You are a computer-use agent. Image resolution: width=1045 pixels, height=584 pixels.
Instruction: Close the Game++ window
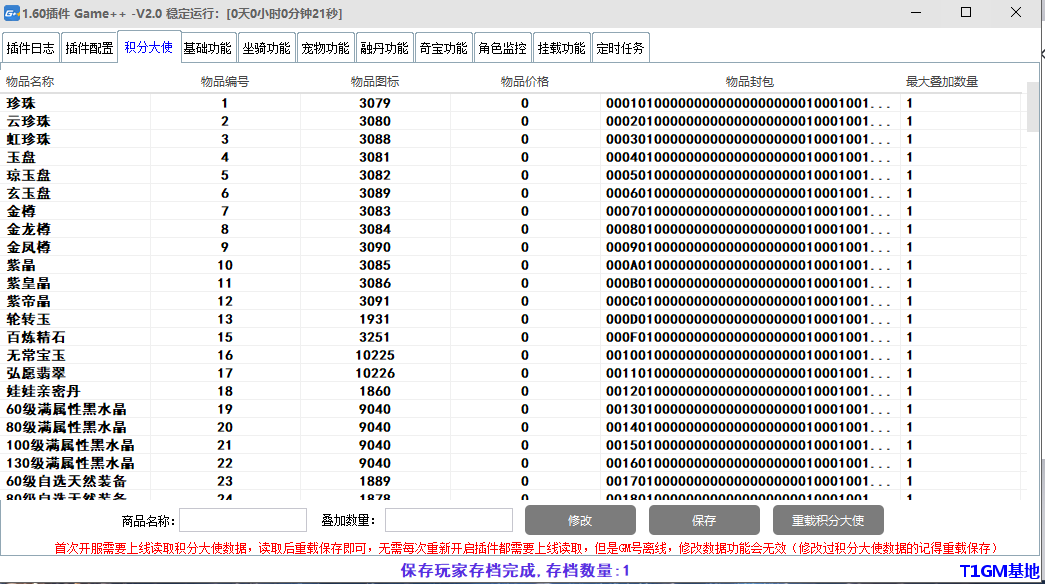[1016, 13]
